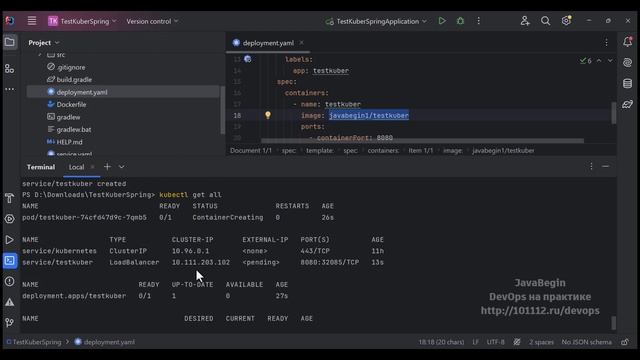Expand the Project view selector

pos(44,42)
